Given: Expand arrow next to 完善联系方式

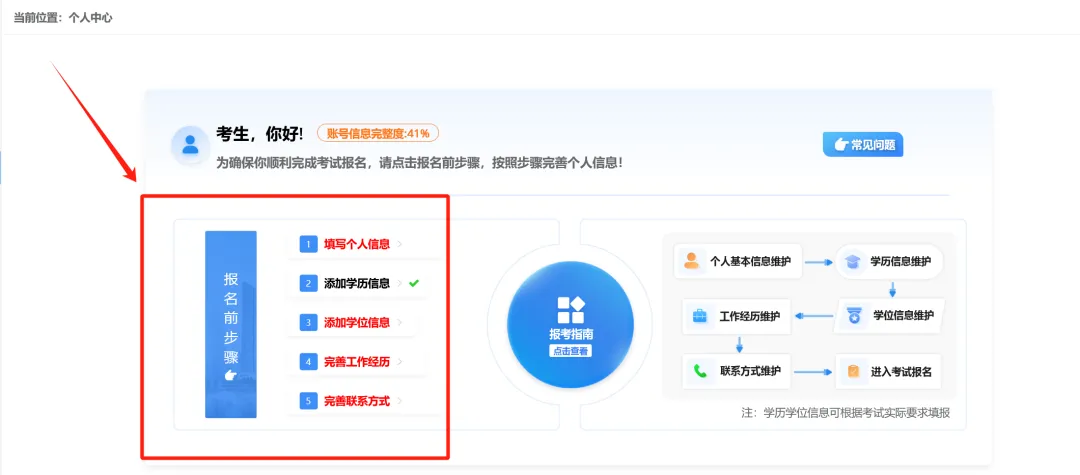Looking at the screenshot, I should [400, 401].
